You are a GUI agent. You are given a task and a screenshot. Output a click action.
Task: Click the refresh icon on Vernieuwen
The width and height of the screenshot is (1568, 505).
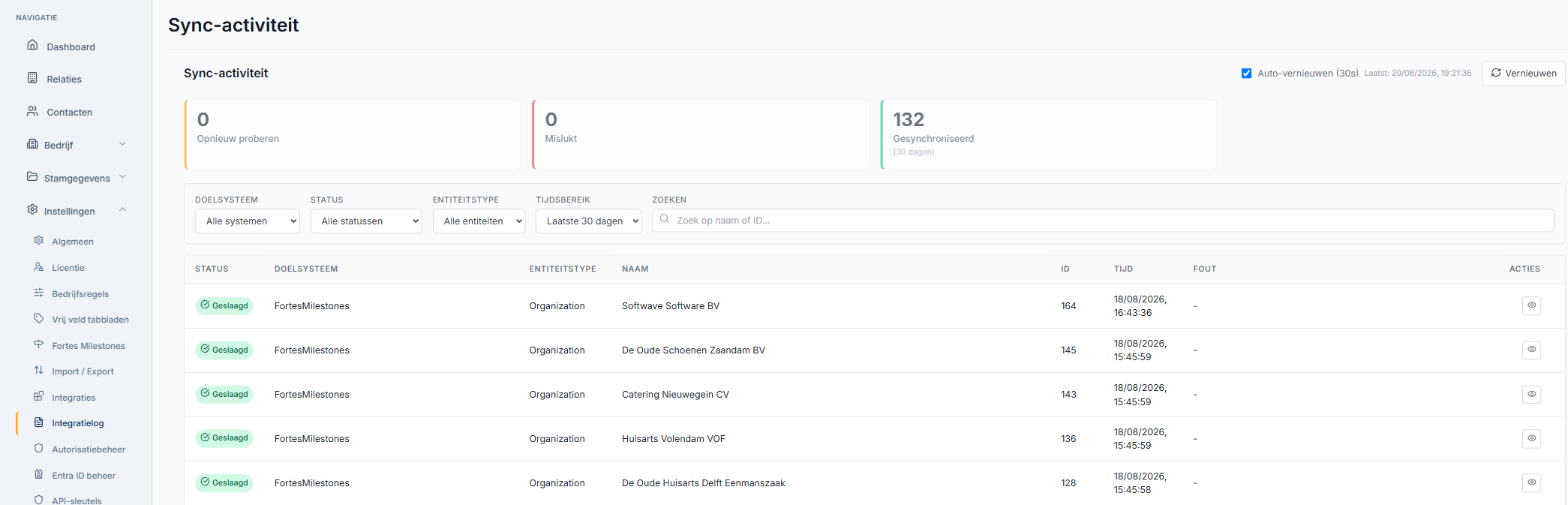1496,73
